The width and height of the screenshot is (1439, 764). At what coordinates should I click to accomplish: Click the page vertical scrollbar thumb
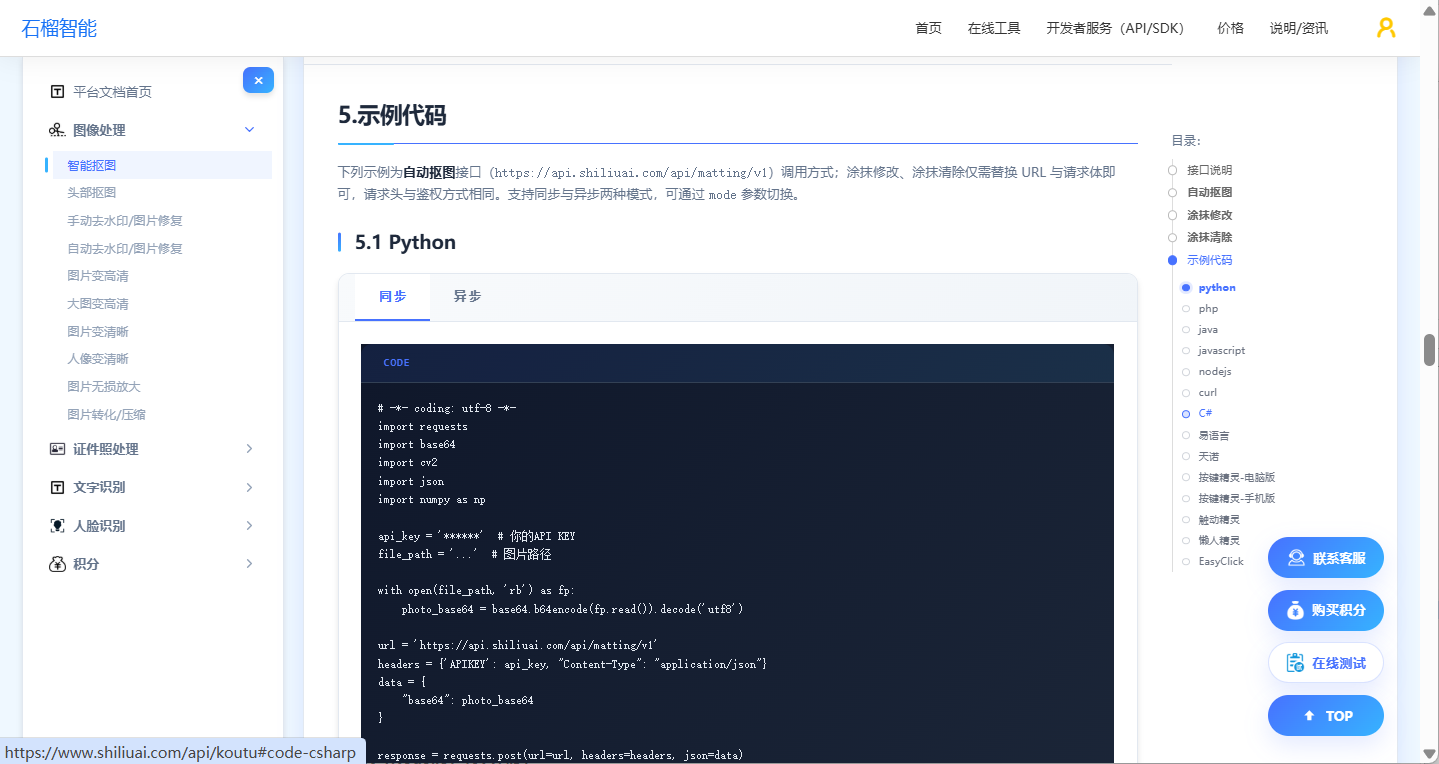coord(1430,350)
